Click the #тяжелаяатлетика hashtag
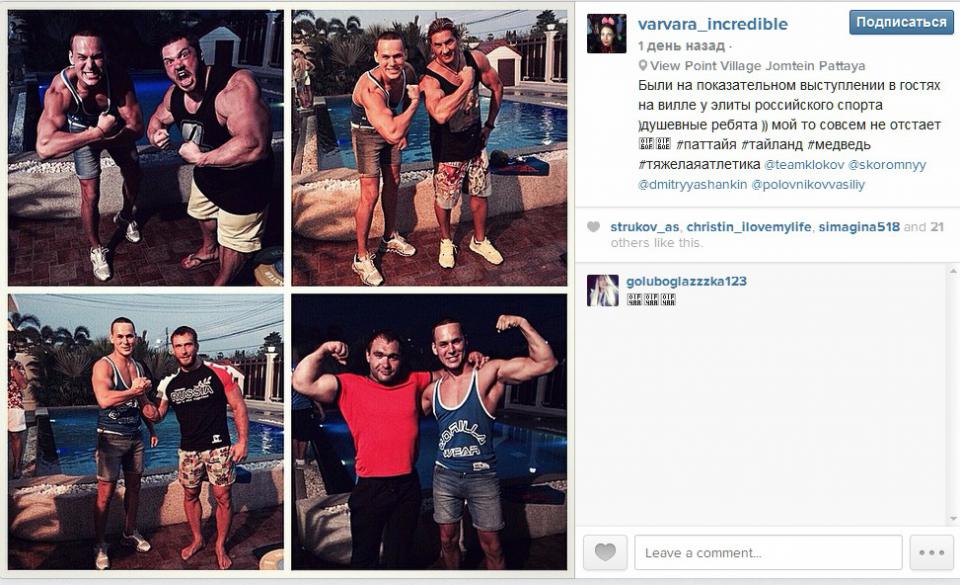The image size is (960, 585). coord(699,165)
